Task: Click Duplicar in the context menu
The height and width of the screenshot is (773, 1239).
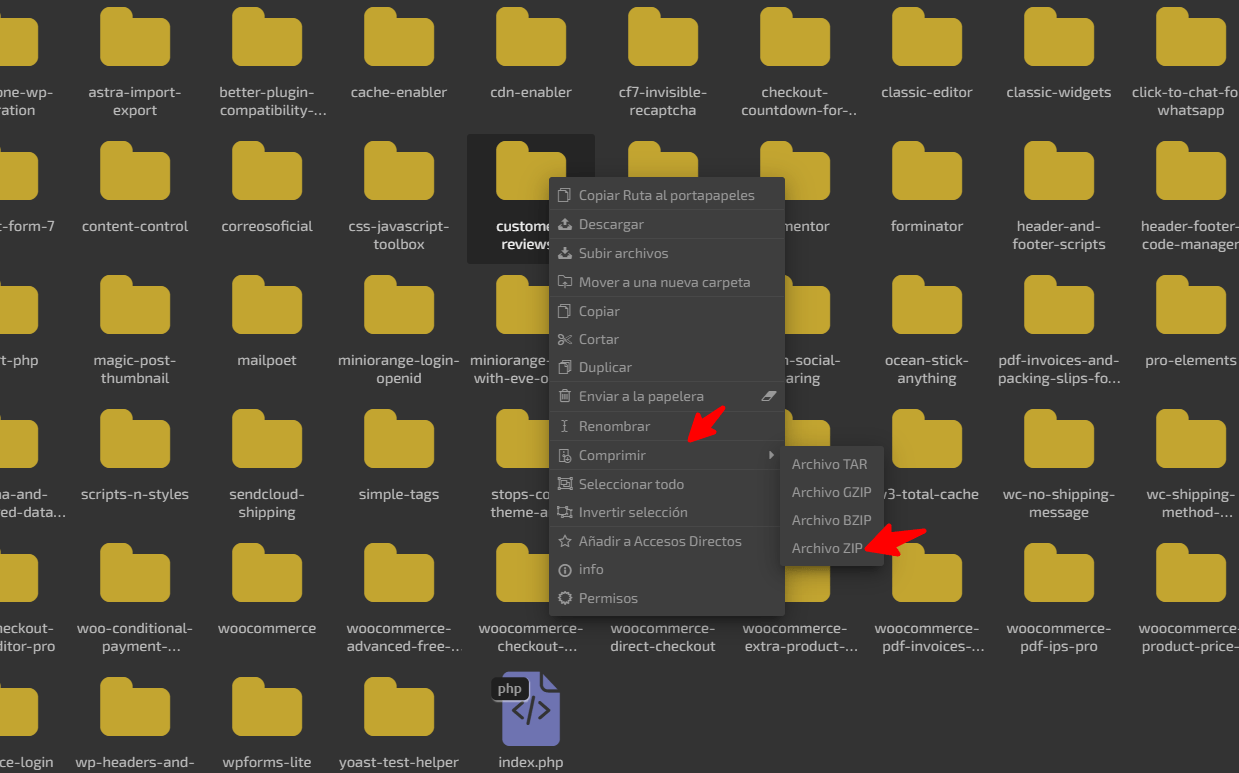Action: coord(667,367)
